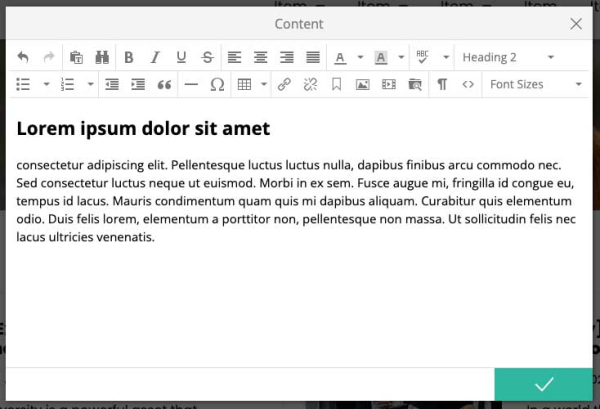Place cursor in the 'consectetur adipiscing' paragraph
The image size is (600, 409).
click(296, 201)
